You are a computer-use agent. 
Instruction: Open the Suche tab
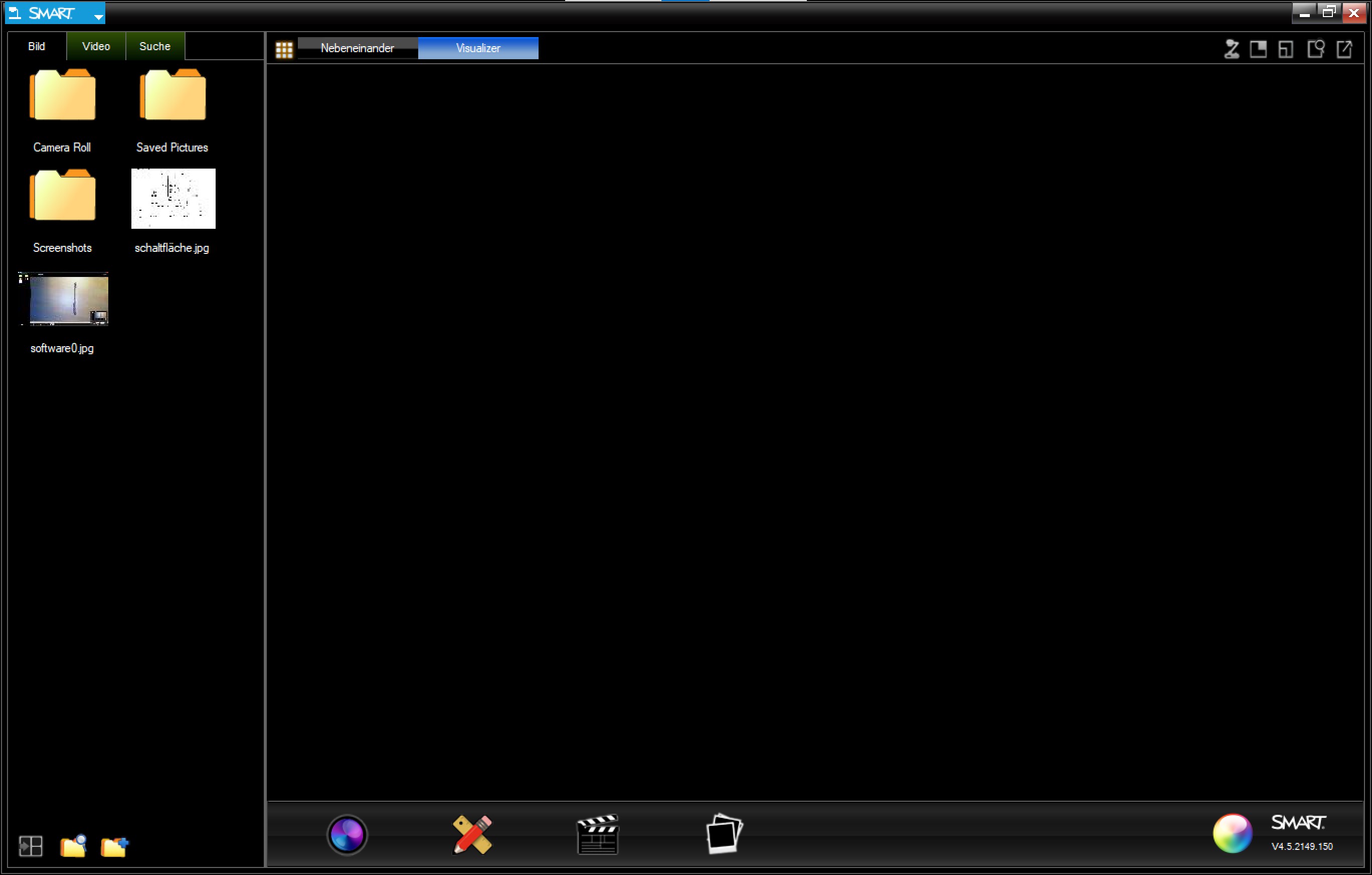(155, 46)
